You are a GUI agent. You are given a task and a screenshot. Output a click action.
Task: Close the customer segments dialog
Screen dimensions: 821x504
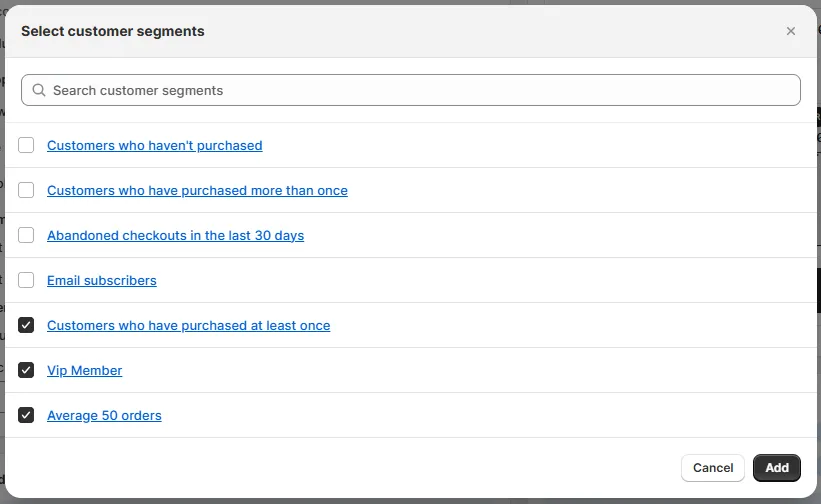[791, 31]
